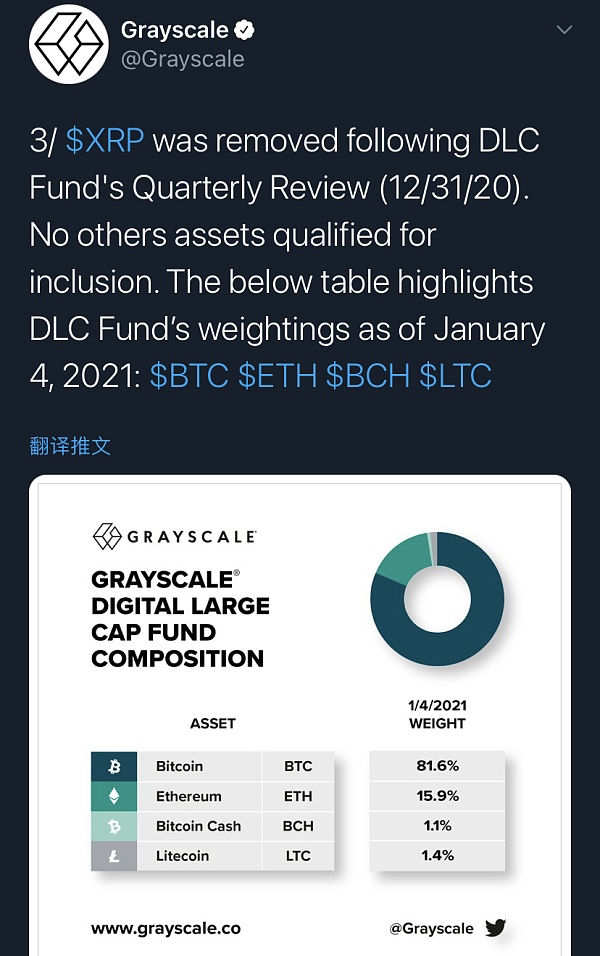Open the $BTC cashtag link
This screenshot has width=600, height=956.
[x=190, y=376]
